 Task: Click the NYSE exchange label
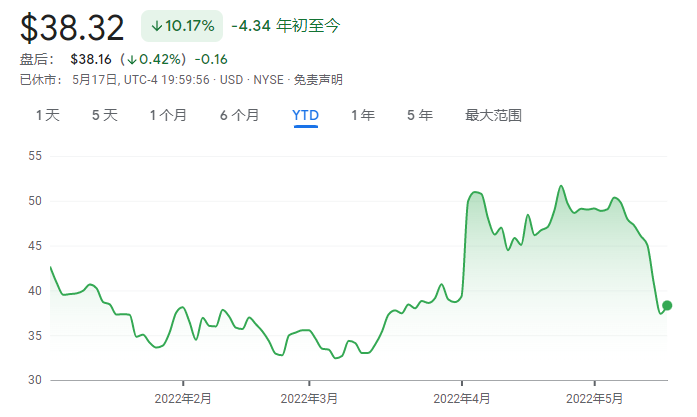(268, 80)
